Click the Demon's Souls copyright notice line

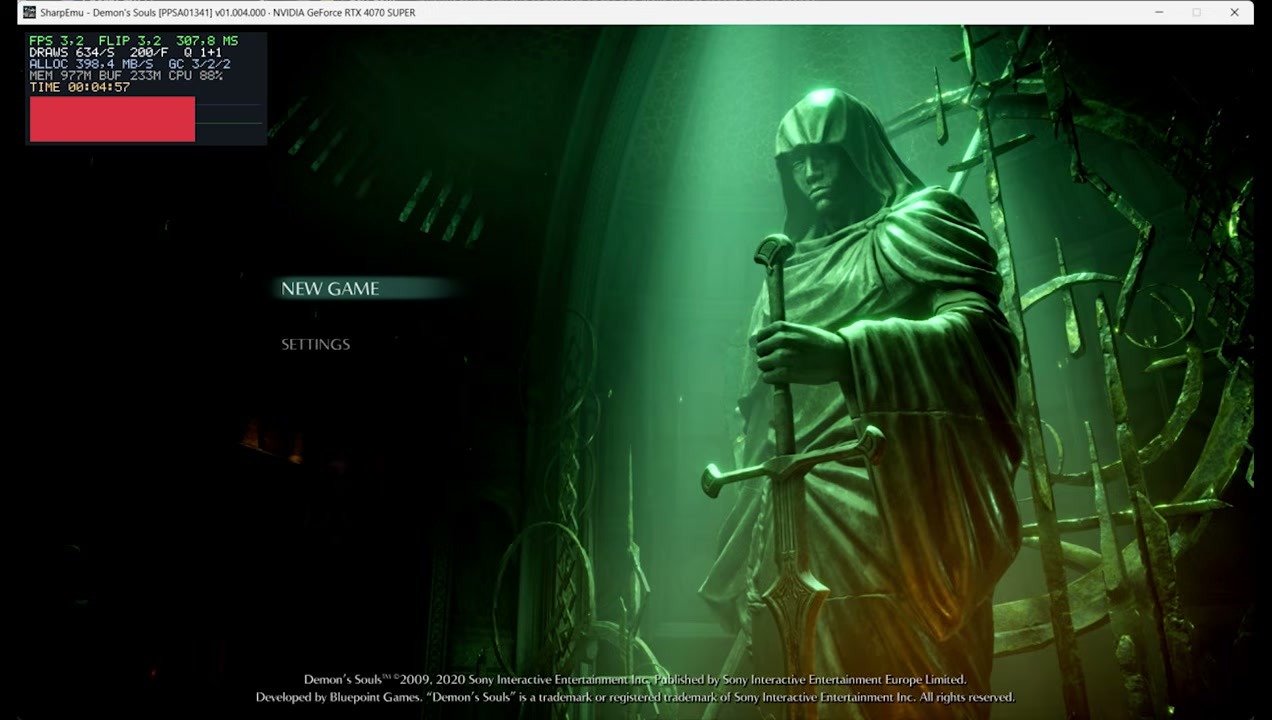coord(635,680)
